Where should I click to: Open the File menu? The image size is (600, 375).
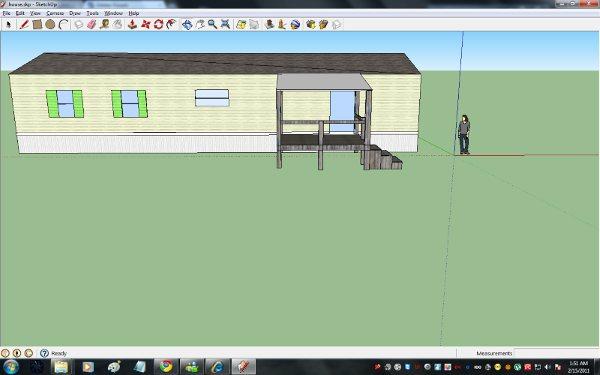pyautogui.click(x=7, y=13)
